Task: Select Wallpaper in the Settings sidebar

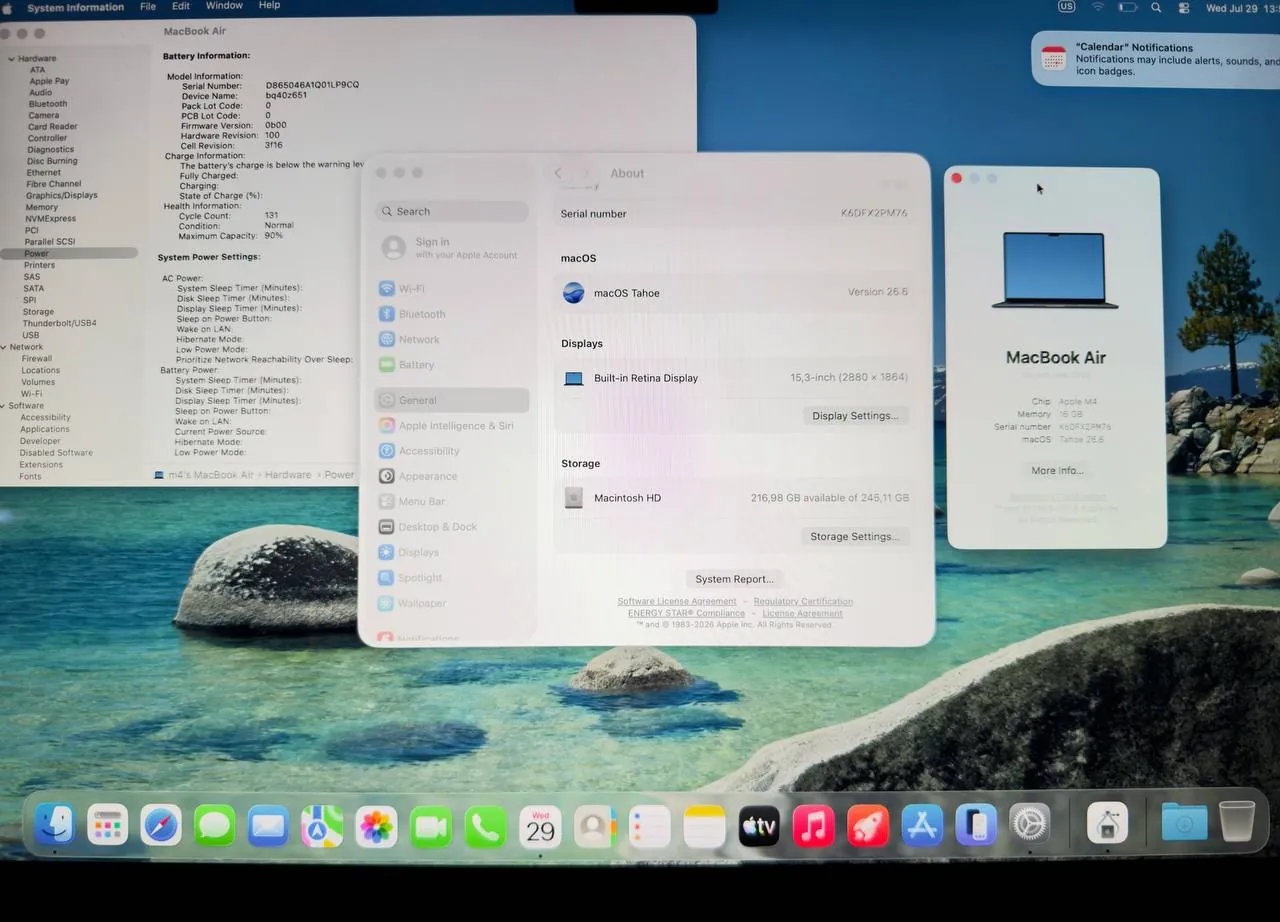Action: point(452,604)
